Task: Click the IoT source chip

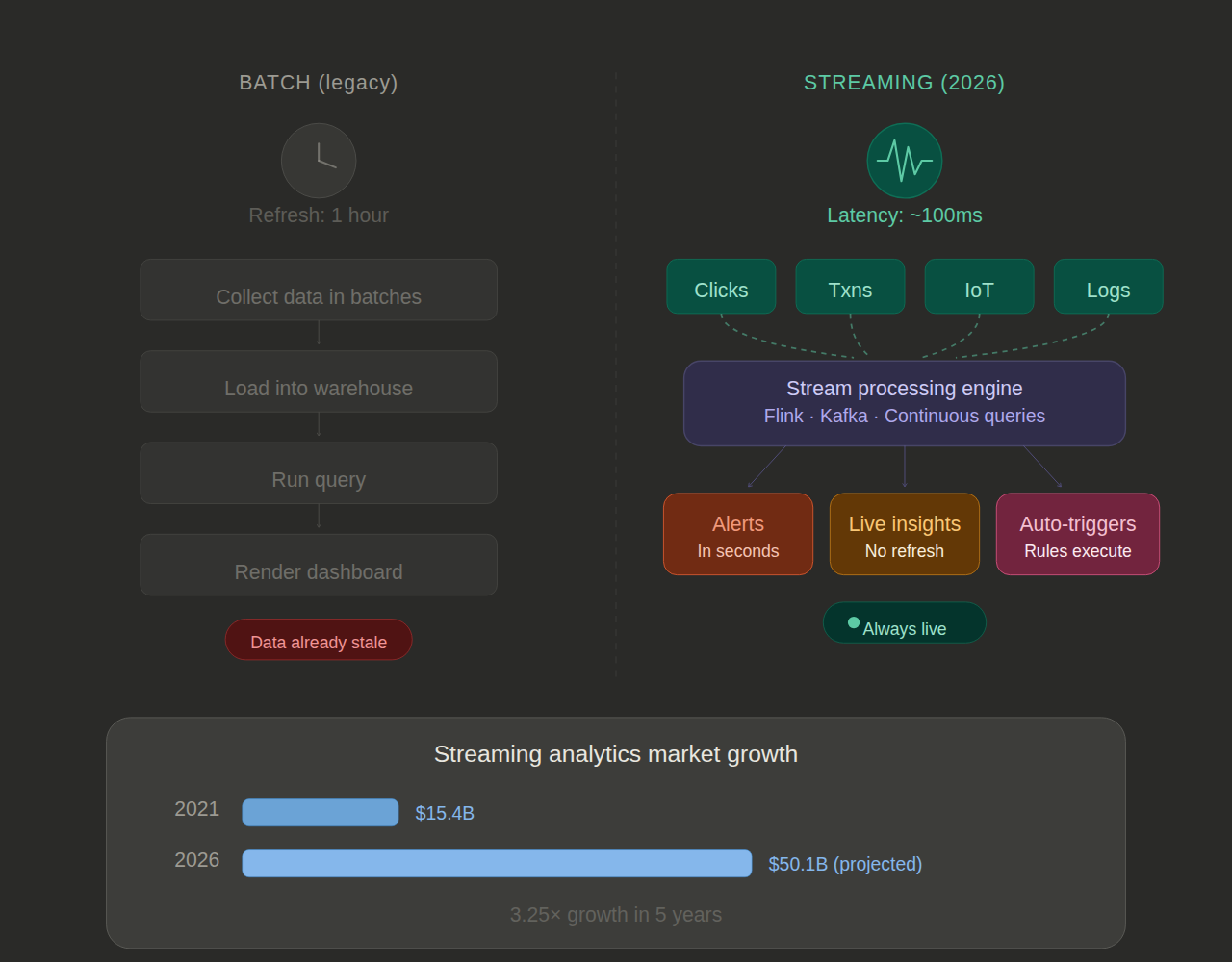Action: [x=979, y=287]
